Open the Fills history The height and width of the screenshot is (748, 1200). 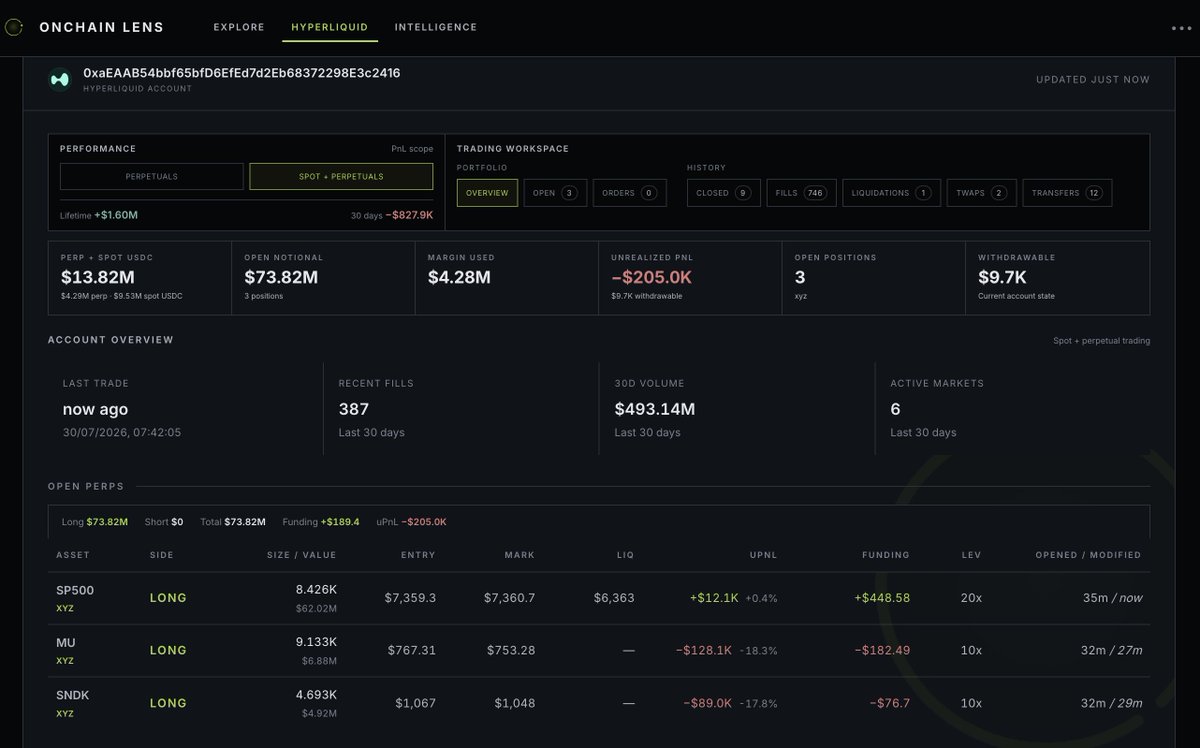802,193
